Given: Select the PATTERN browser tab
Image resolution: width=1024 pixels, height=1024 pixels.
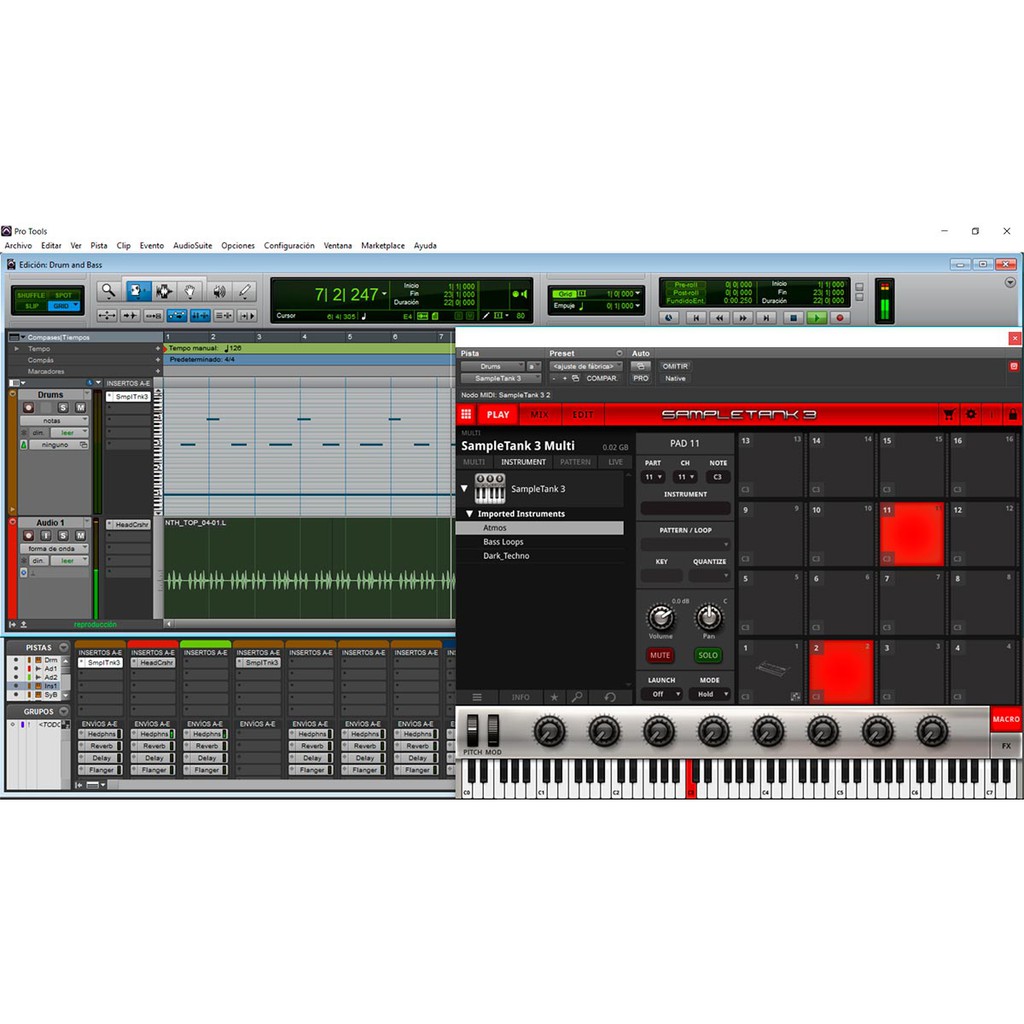Looking at the screenshot, I should (575, 462).
